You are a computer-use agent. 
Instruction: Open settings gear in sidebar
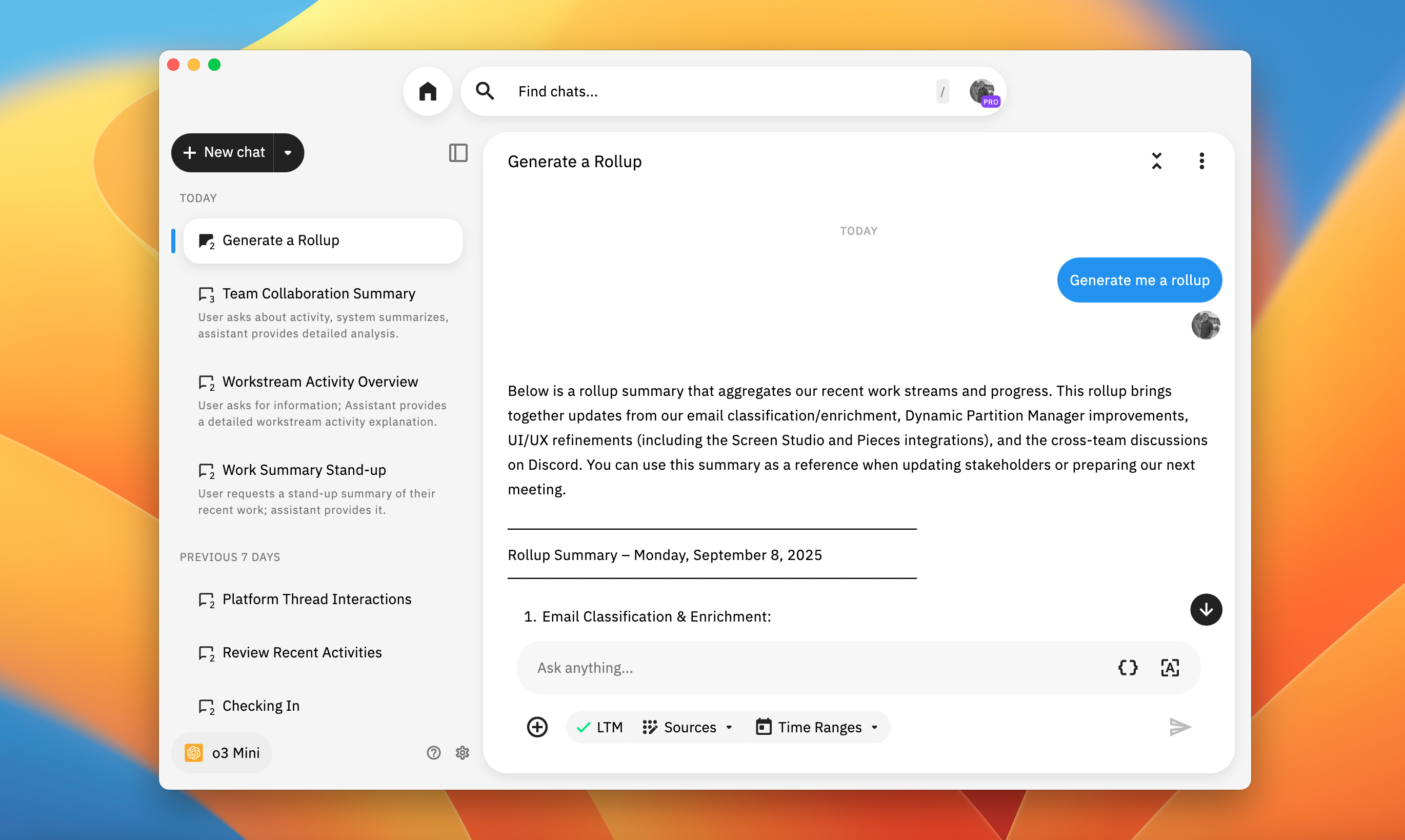[463, 752]
